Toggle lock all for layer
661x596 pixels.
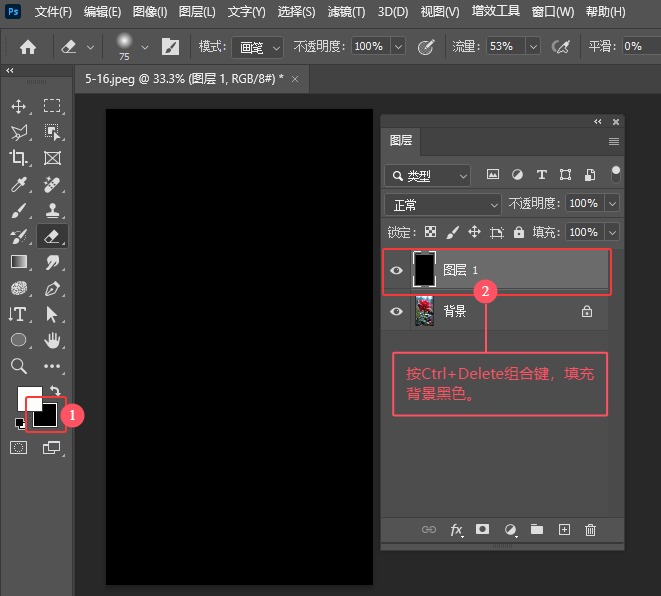(519, 232)
